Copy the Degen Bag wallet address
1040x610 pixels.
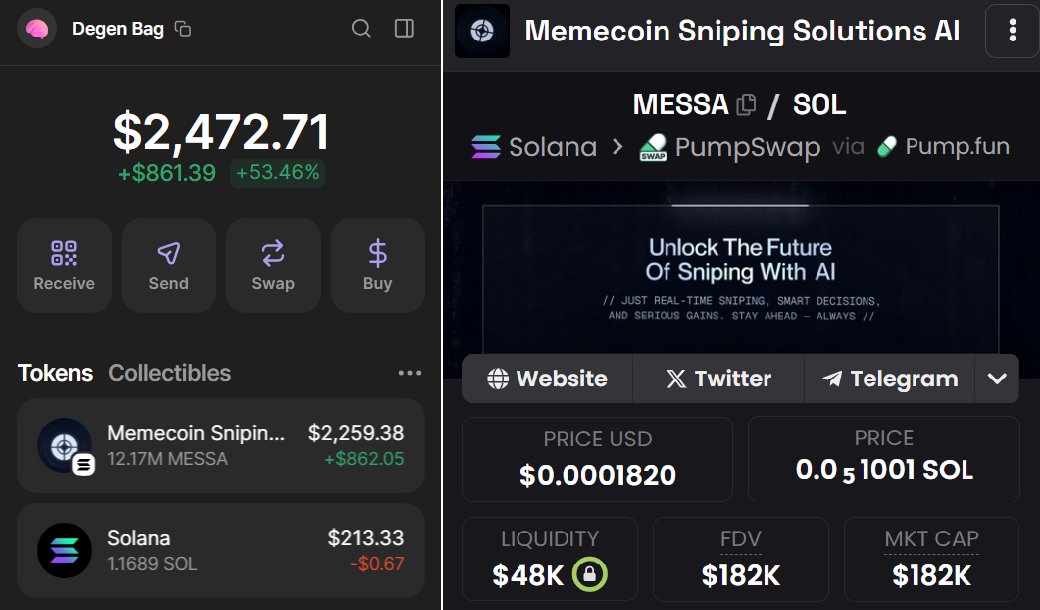[x=182, y=29]
